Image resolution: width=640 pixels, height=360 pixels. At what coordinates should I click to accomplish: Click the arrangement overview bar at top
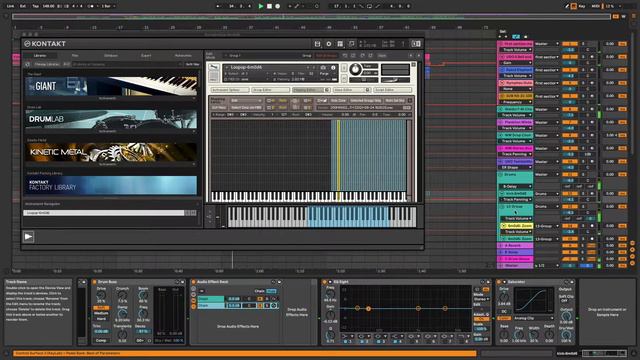pos(312,17)
